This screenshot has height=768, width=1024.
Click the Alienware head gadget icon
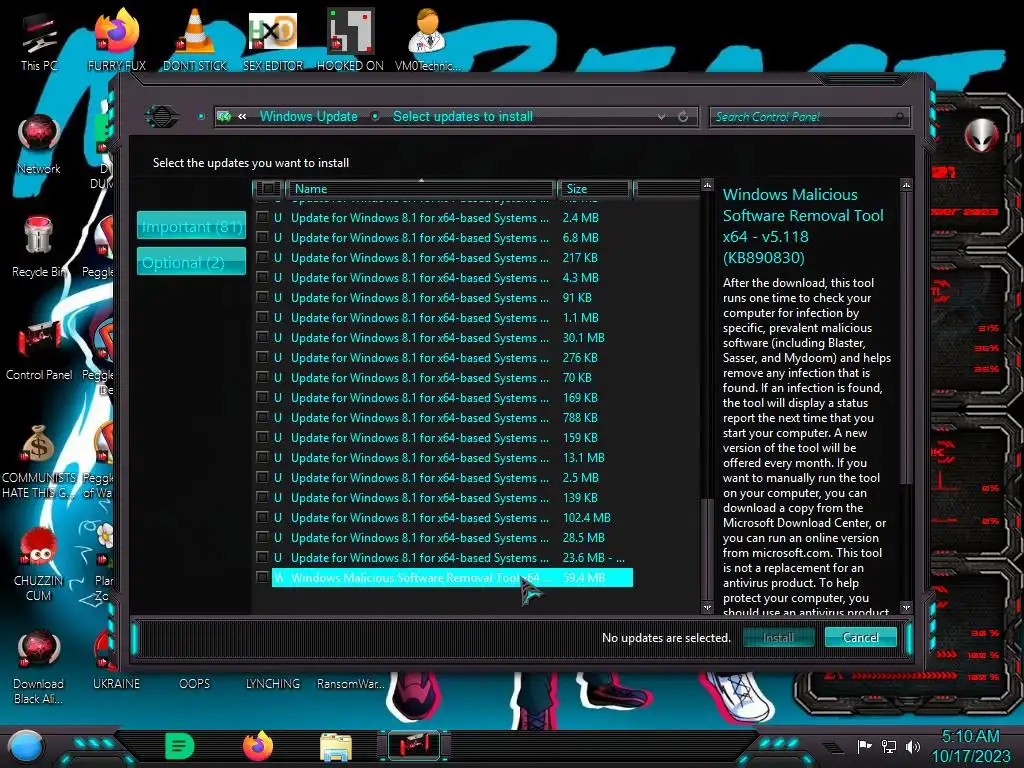tap(981, 135)
